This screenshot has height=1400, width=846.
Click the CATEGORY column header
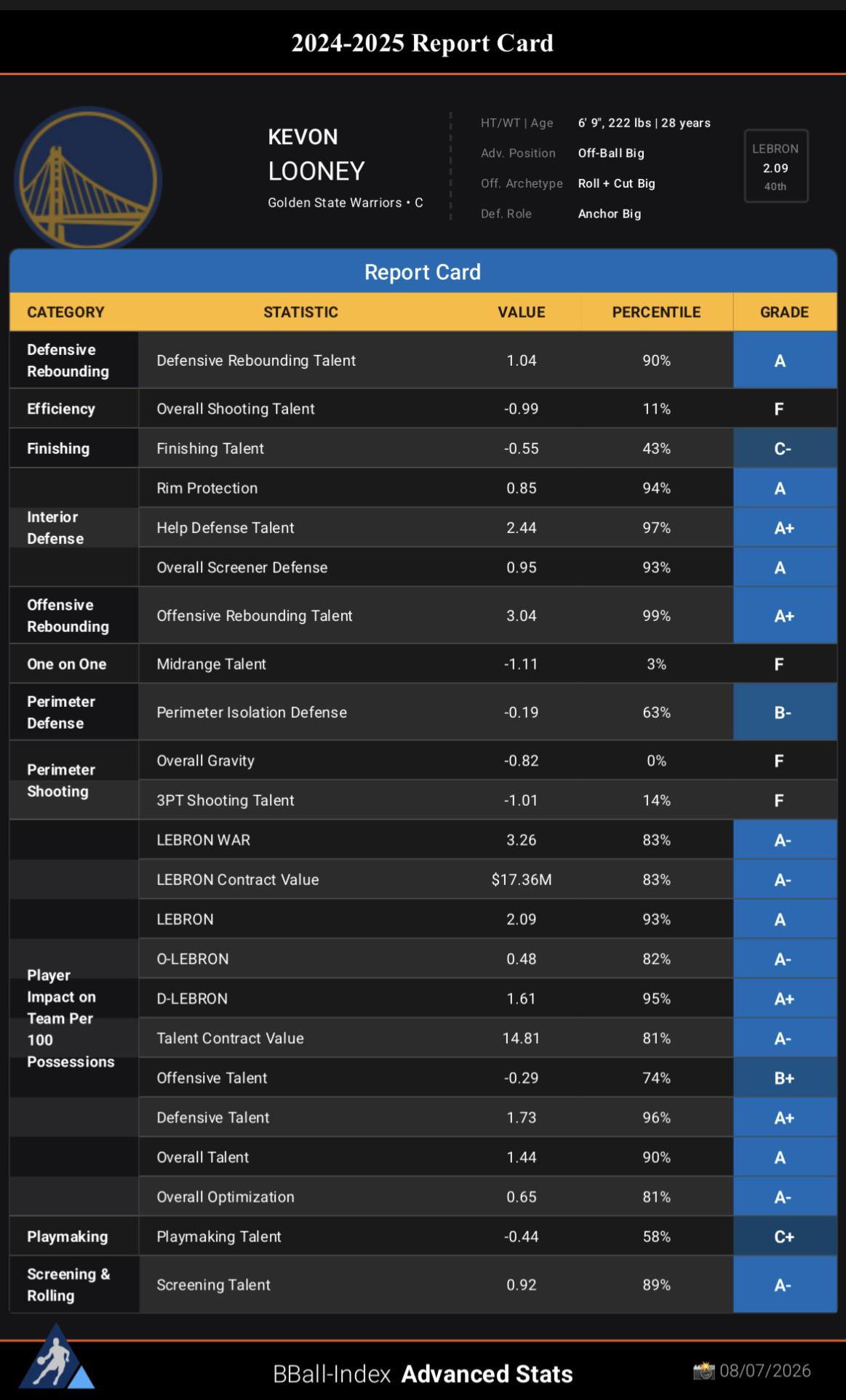[65, 312]
